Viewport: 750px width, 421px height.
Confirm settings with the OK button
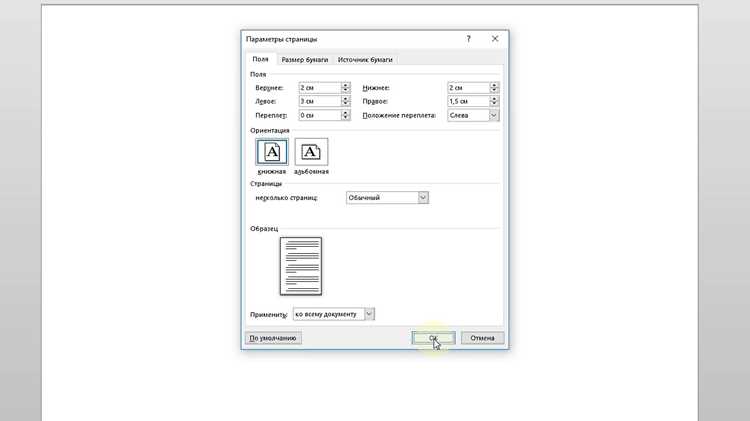(433, 338)
